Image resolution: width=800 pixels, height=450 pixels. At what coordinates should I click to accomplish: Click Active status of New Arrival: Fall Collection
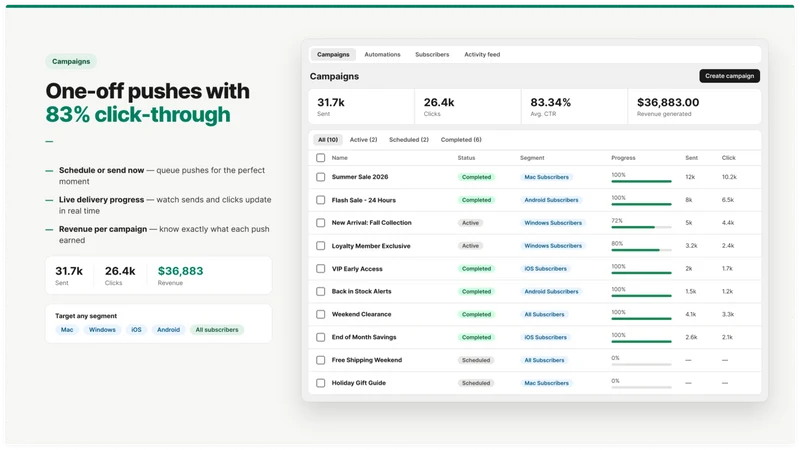470,223
